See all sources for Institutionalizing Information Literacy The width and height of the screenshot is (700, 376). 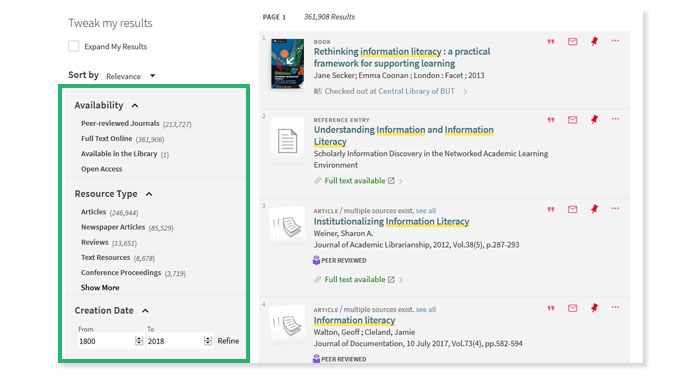pyautogui.click(x=426, y=211)
